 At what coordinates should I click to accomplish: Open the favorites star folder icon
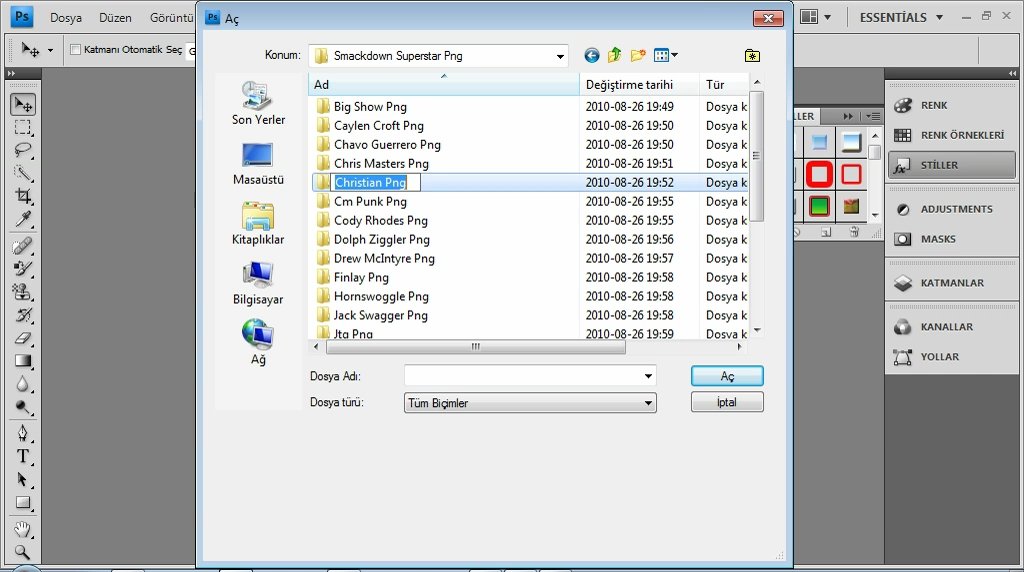[752, 56]
